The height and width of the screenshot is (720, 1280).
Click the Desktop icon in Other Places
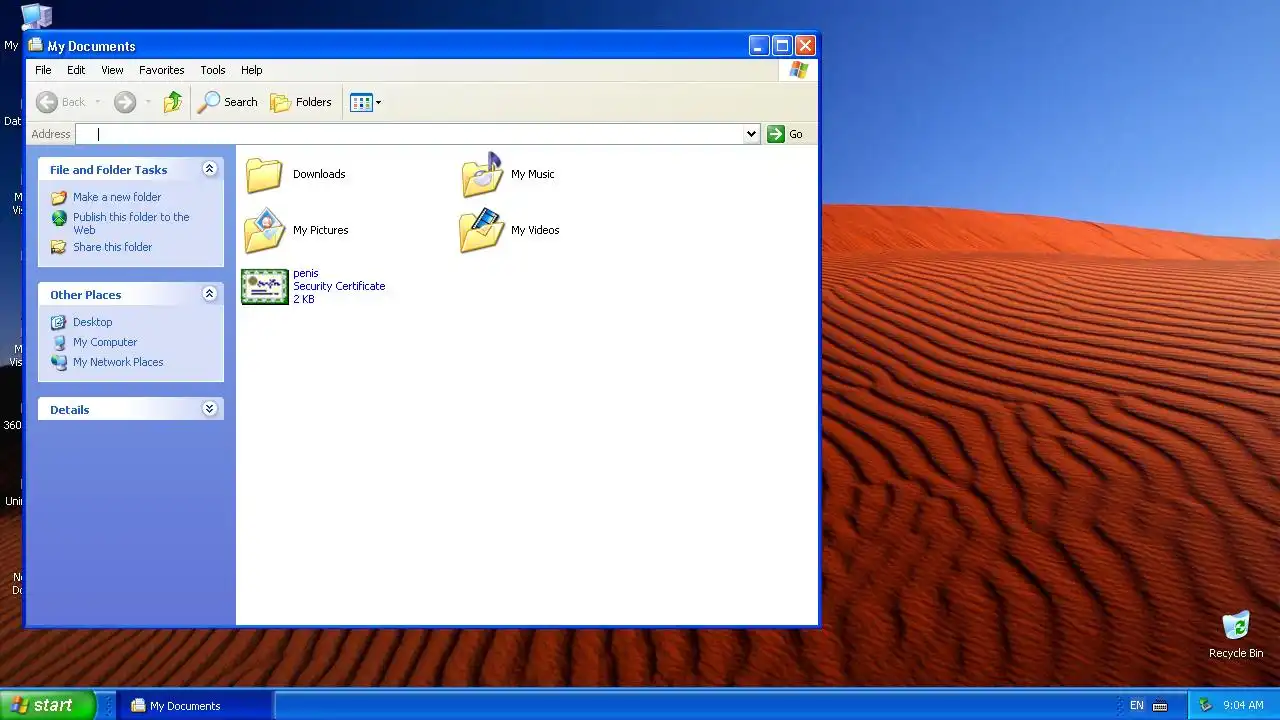point(59,322)
